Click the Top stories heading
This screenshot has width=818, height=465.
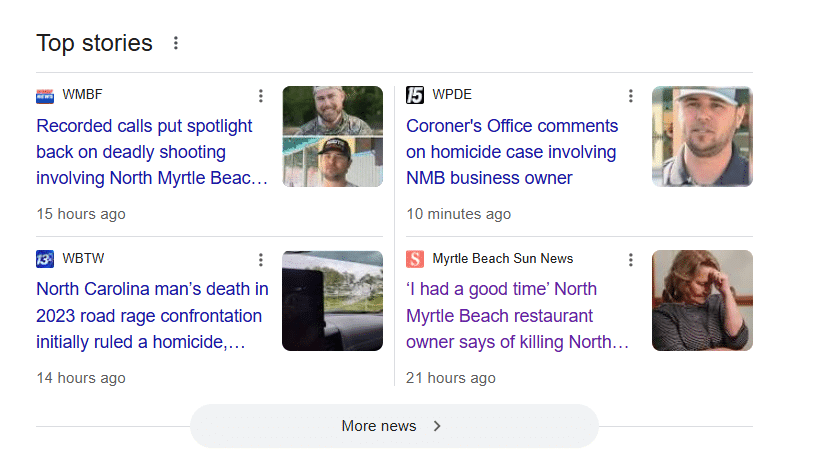[94, 43]
